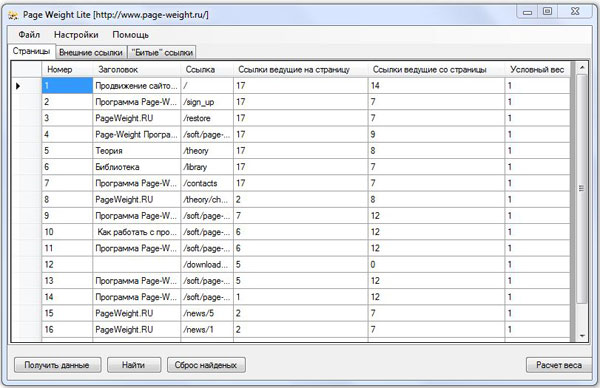Select the highlighted cell with number 1
Viewport: 600px width, 388px height.
point(67,86)
